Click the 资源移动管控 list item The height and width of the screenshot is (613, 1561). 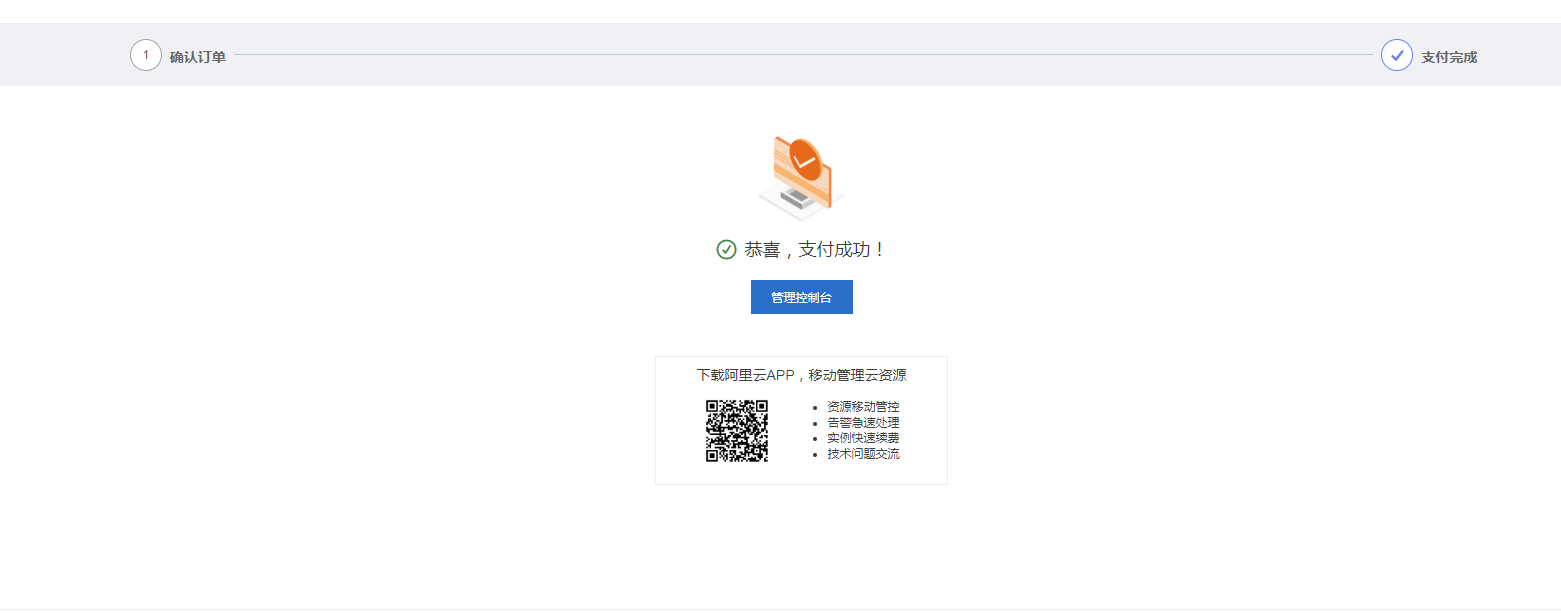(863, 407)
